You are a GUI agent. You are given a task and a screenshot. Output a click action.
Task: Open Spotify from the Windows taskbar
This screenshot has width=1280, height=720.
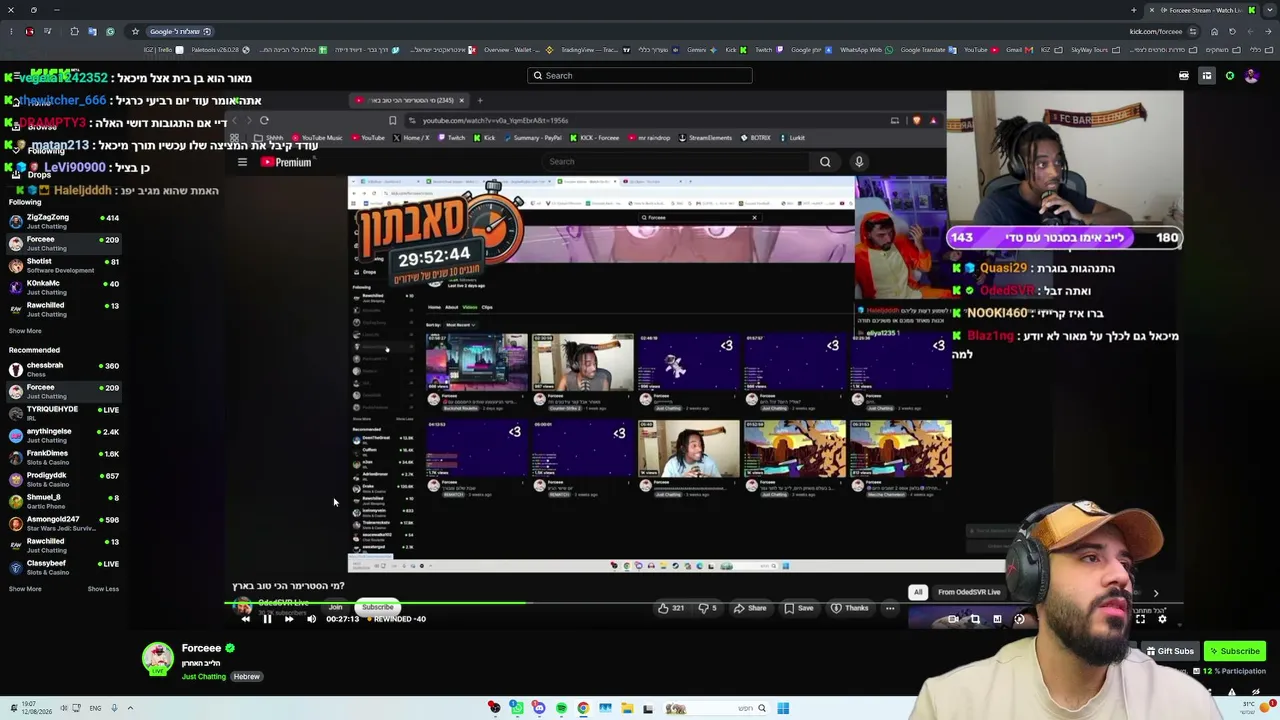[x=561, y=709]
